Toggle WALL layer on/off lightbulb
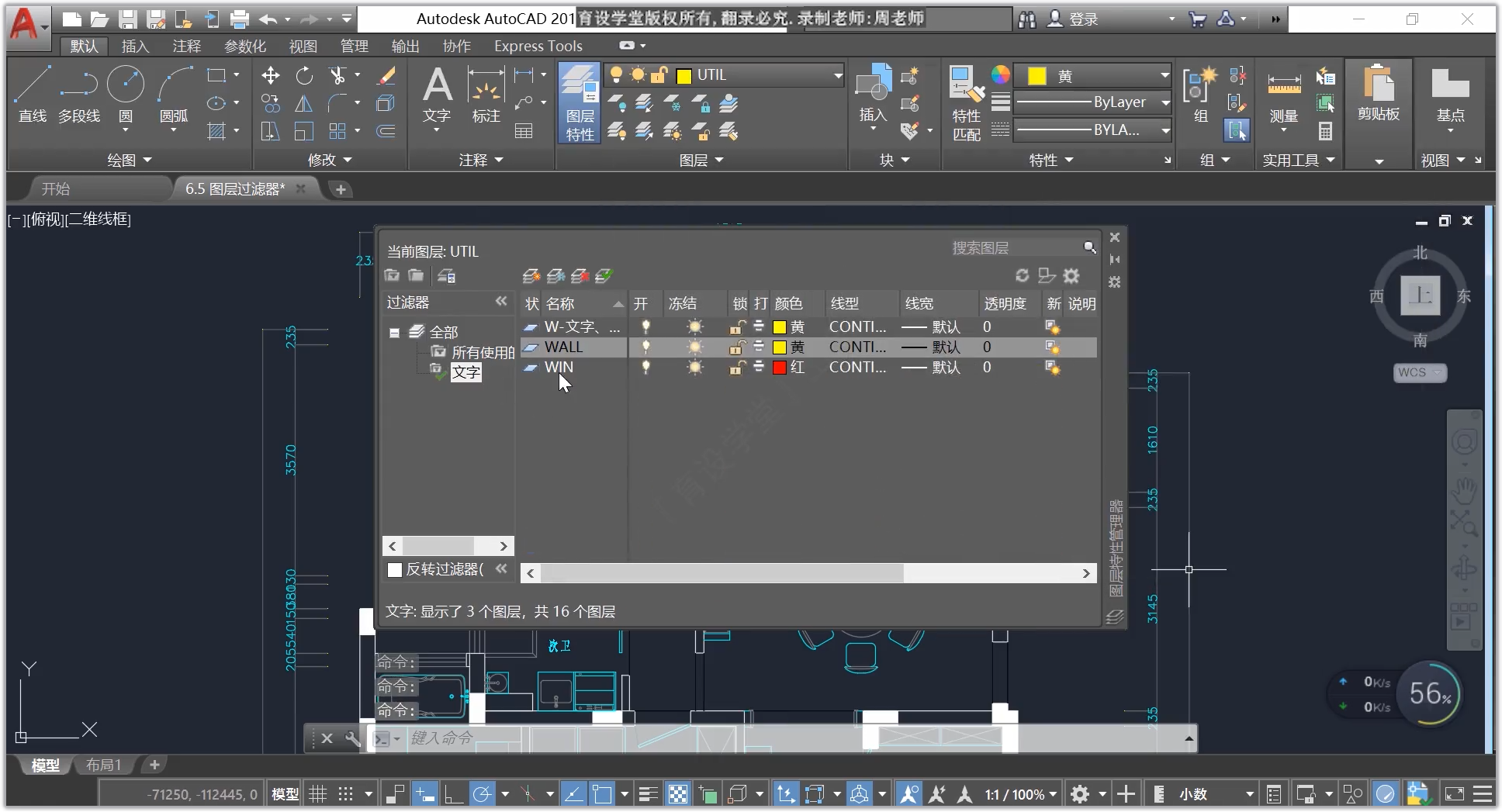The width and height of the screenshot is (1502, 812). coord(645,347)
